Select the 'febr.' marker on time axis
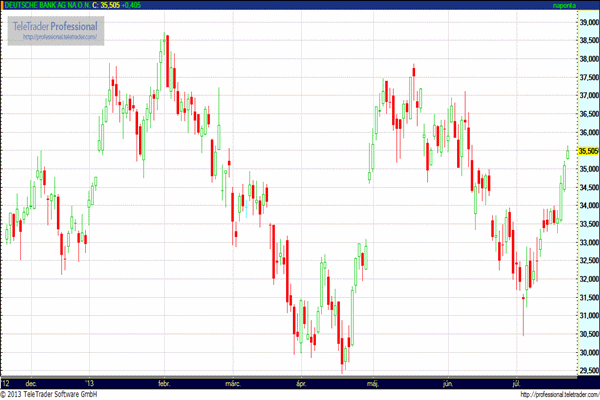Image resolution: width=600 pixels, height=400 pixels. 164,382
